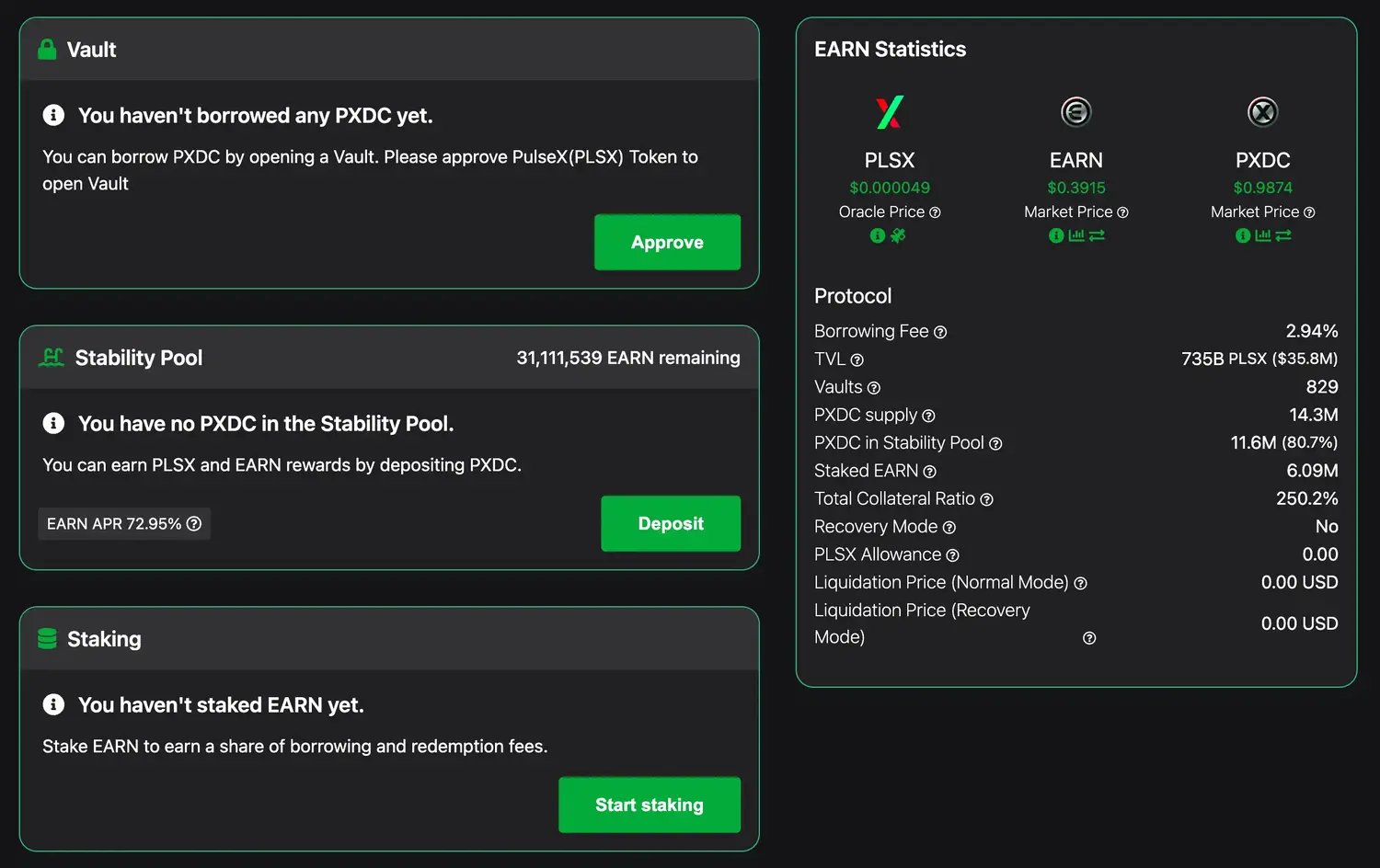
Task: Click the help icon beside PXDC Market Price
Action: point(1309,212)
